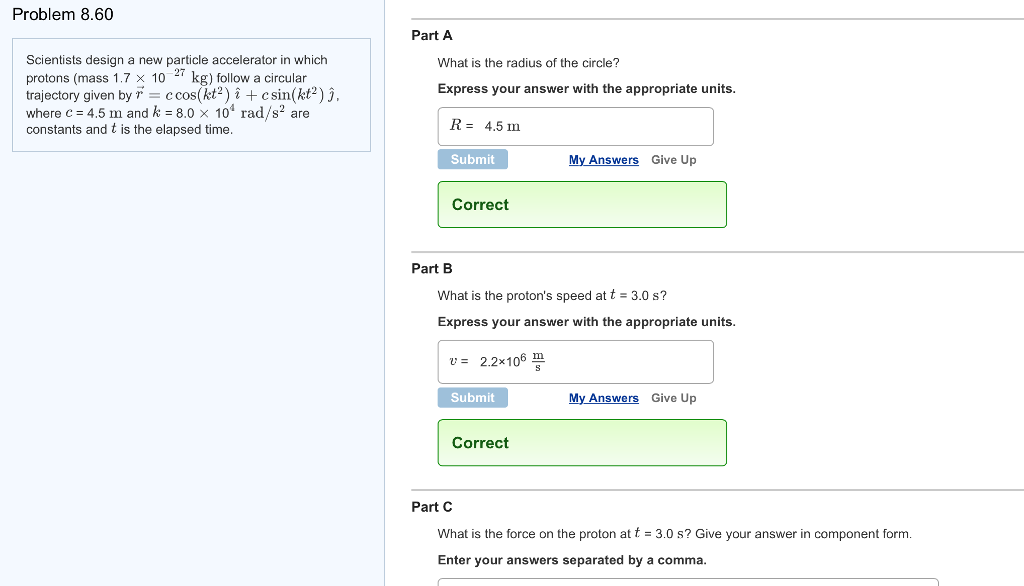The width and height of the screenshot is (1024, 586).
Task: Click the proton accelerator problem statement box
Action: click(x=191, y=95)
